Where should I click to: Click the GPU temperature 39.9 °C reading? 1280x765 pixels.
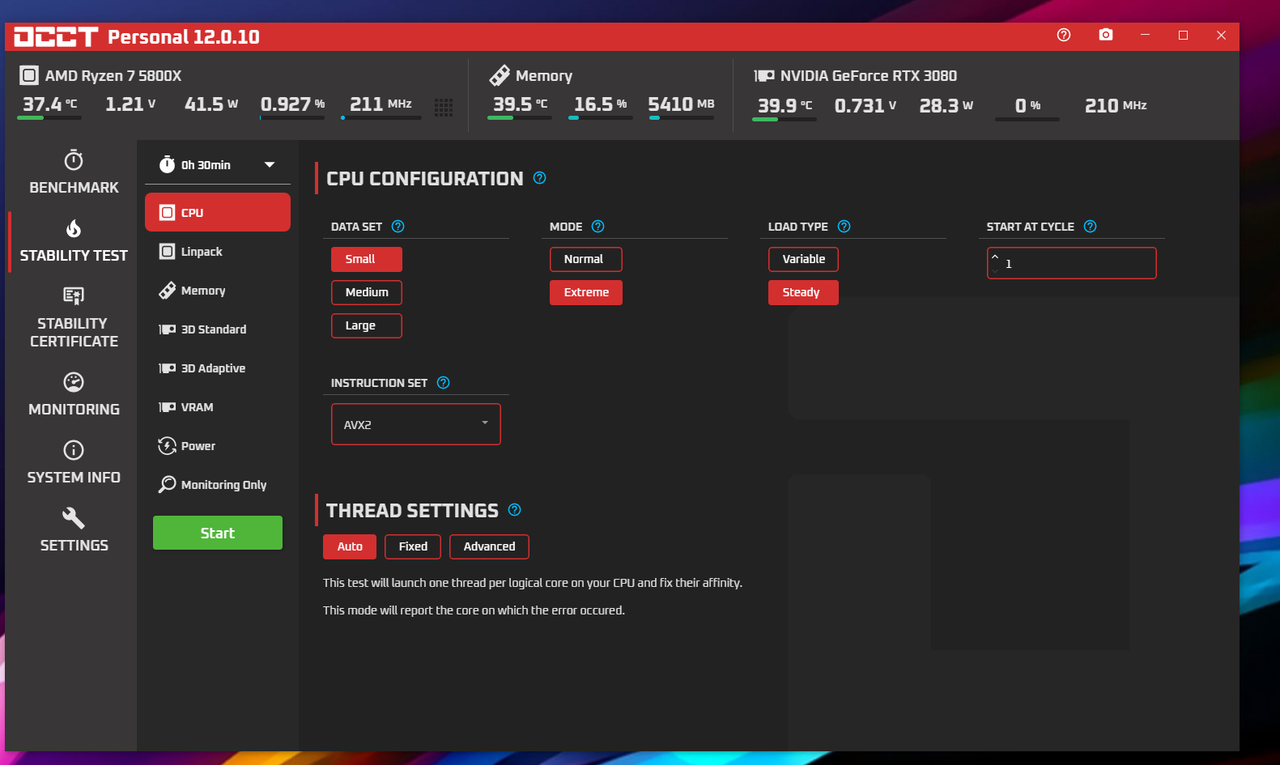click(x=784, y=105)
